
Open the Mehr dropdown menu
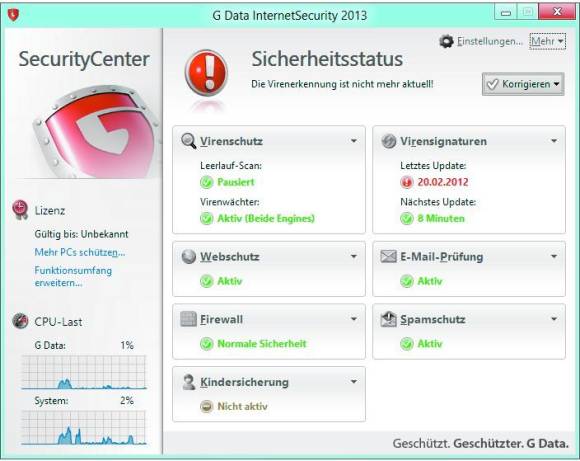click(x=547, y=41)
